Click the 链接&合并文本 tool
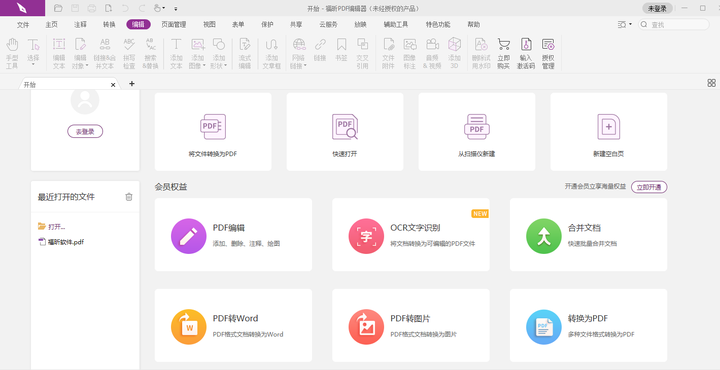 105,53
